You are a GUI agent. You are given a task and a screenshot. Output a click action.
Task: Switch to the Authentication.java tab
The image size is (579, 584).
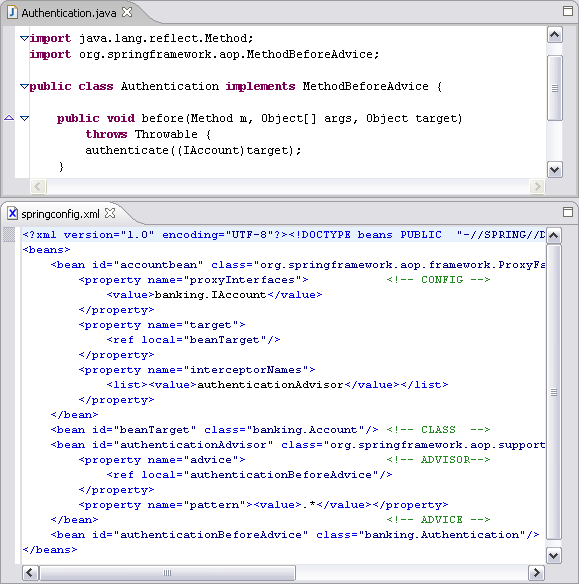tap(69, 13)
